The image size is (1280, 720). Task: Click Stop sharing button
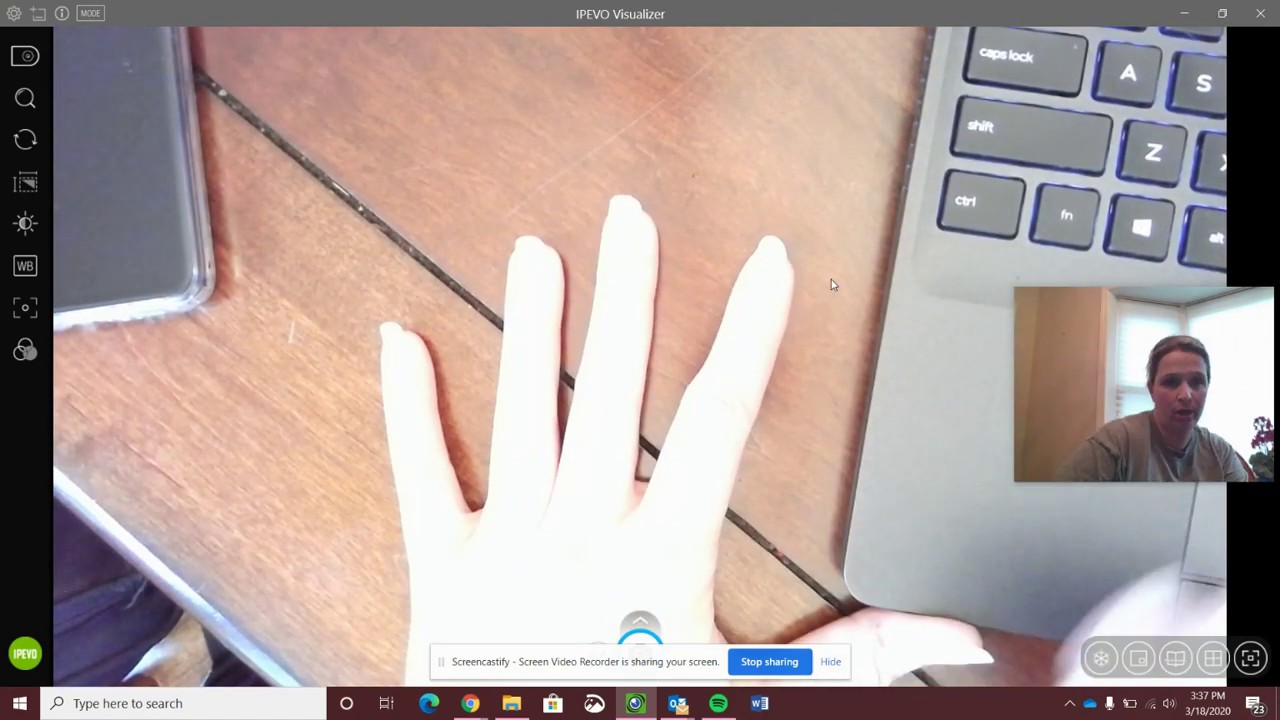point(769,662)
